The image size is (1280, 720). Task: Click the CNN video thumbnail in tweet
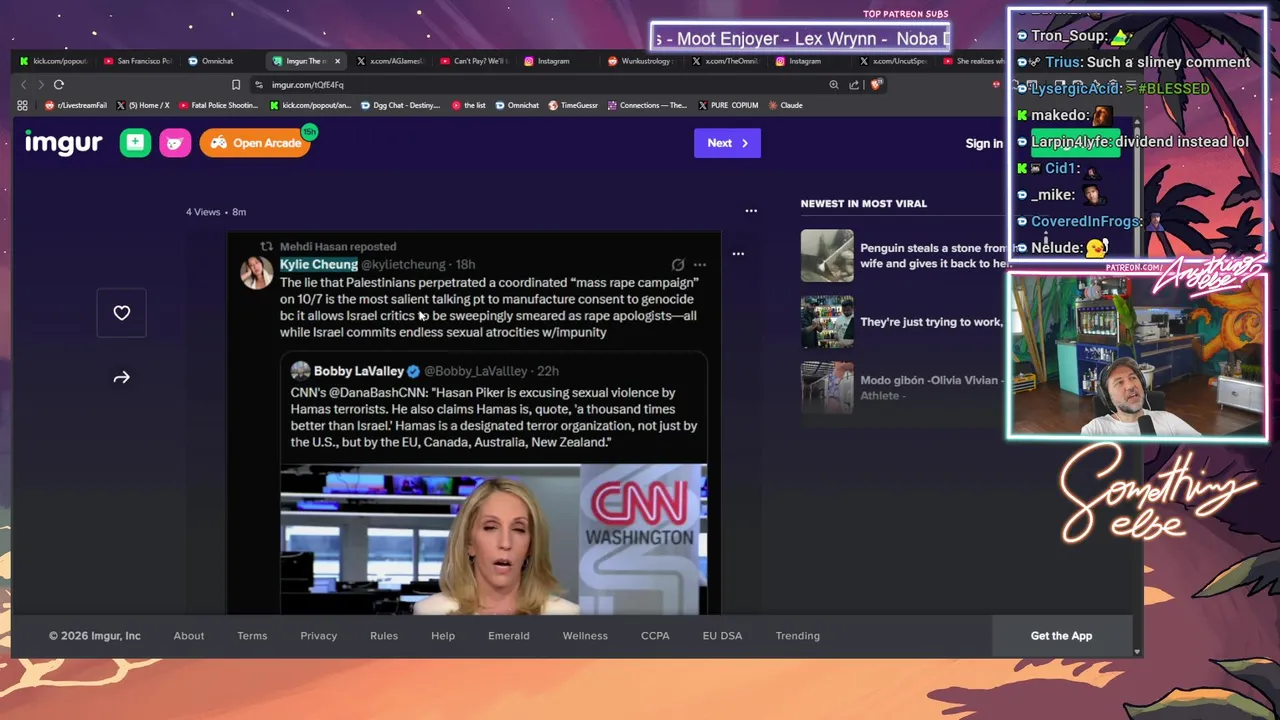click(x=493, y=539)
